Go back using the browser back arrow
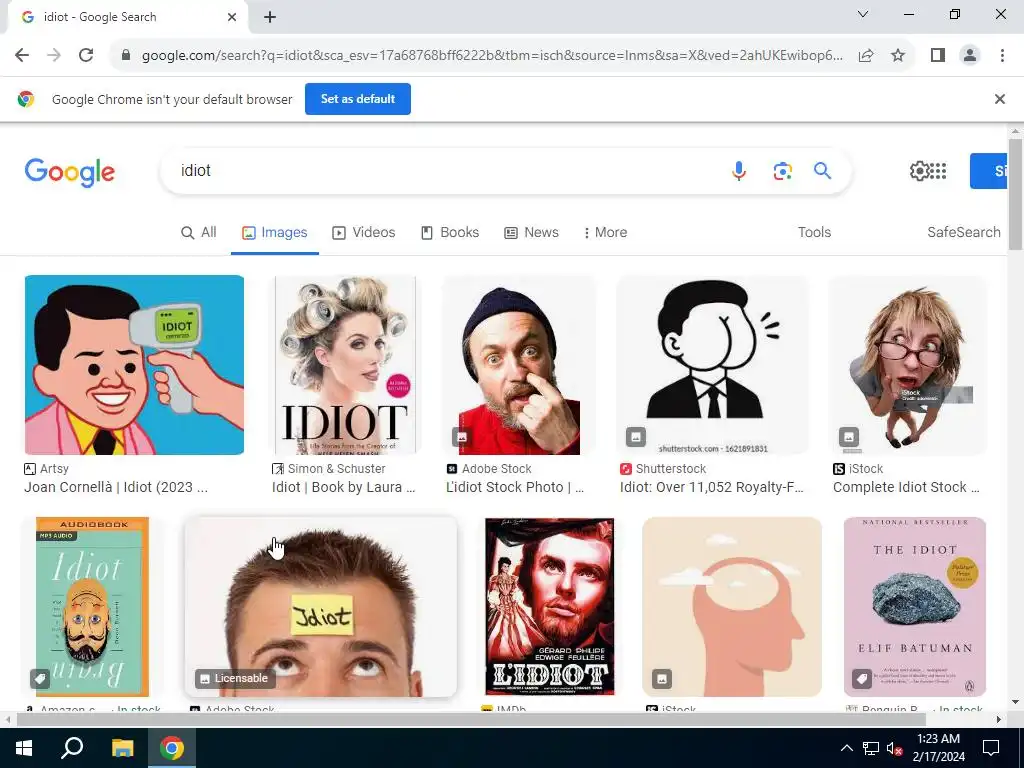 click(x=22, y=56)
